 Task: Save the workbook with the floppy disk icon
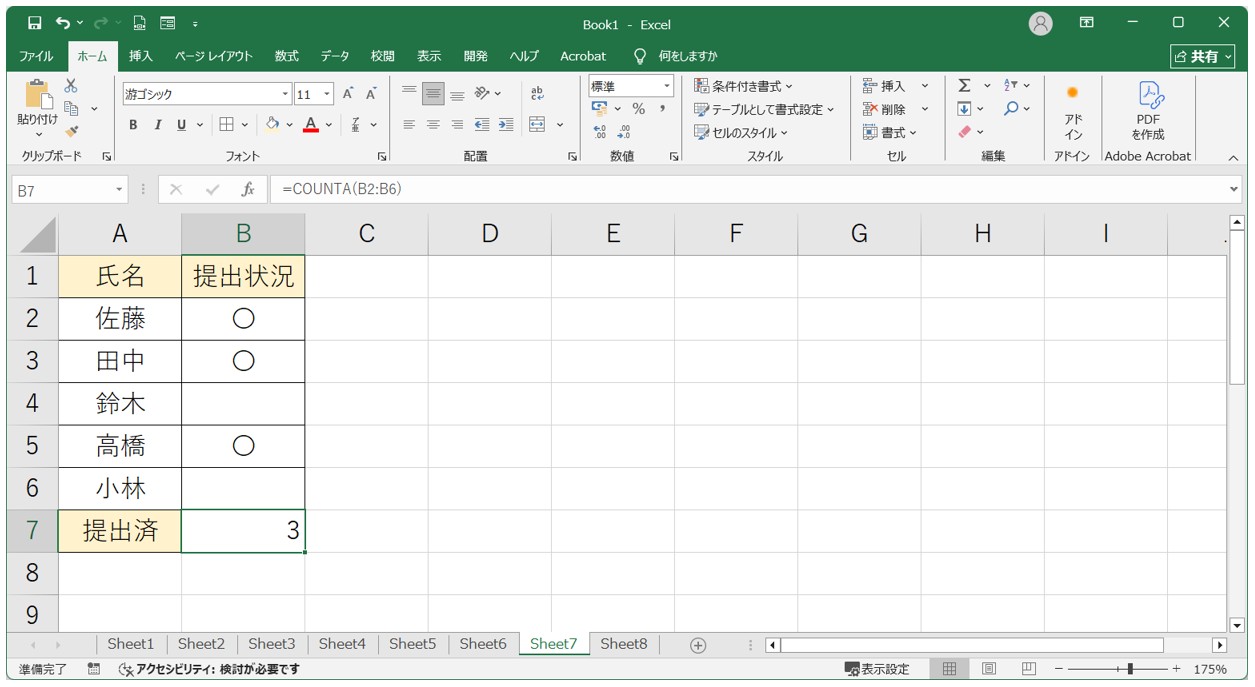pos(35,23)
